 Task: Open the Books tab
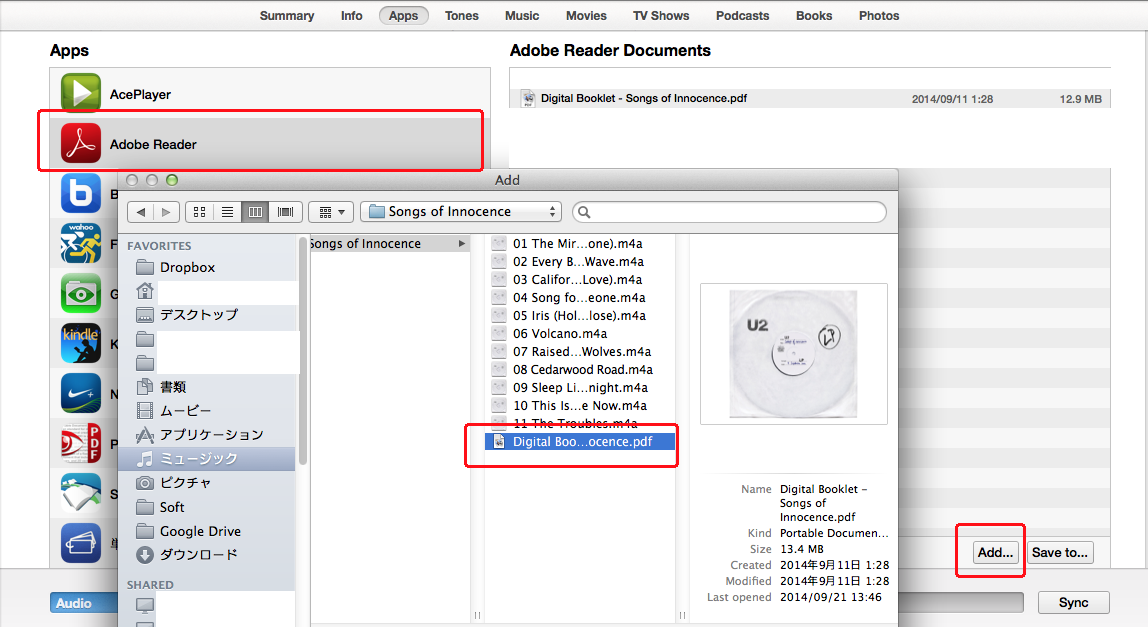point(814,15)
